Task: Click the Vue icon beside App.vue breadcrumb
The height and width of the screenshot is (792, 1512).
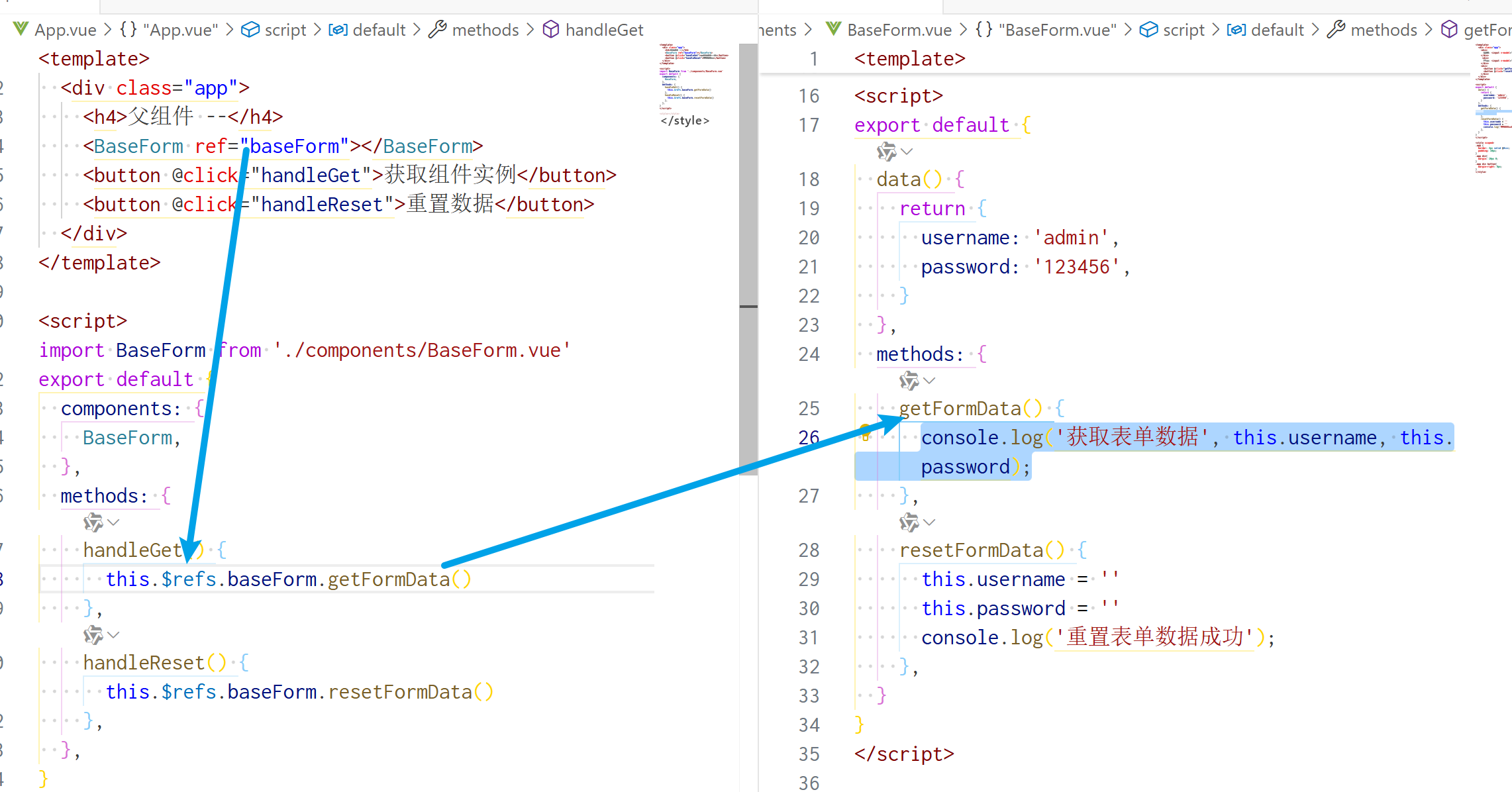Action: point(21,29)
